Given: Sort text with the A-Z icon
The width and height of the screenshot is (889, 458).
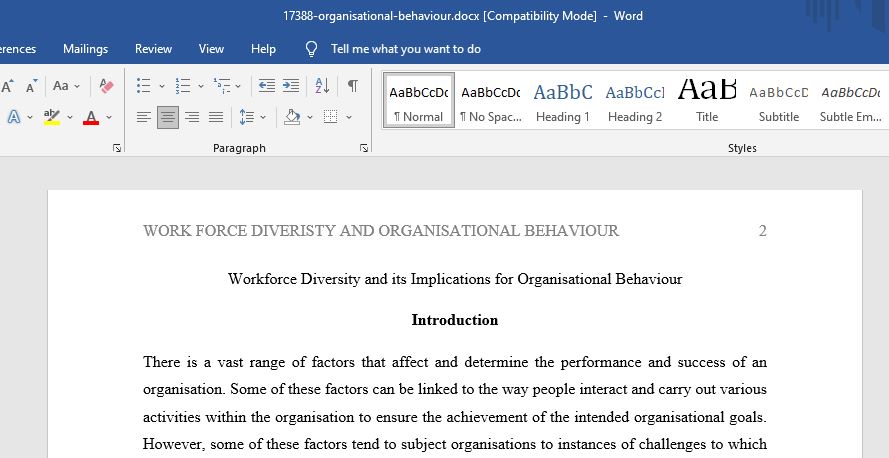Looking at the screenshot, I should tap(322, 86).
